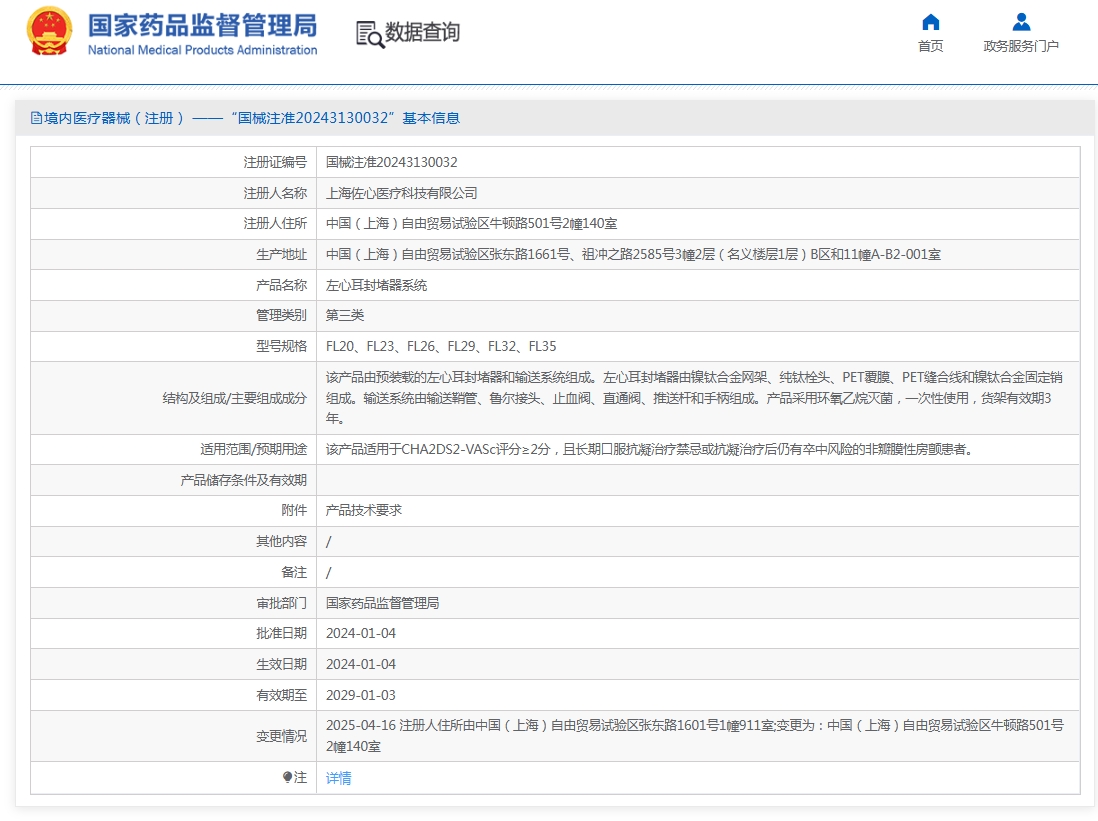Click the 国家药品监督管理局 site title
Screen dimensions: 1098x821
202,25
